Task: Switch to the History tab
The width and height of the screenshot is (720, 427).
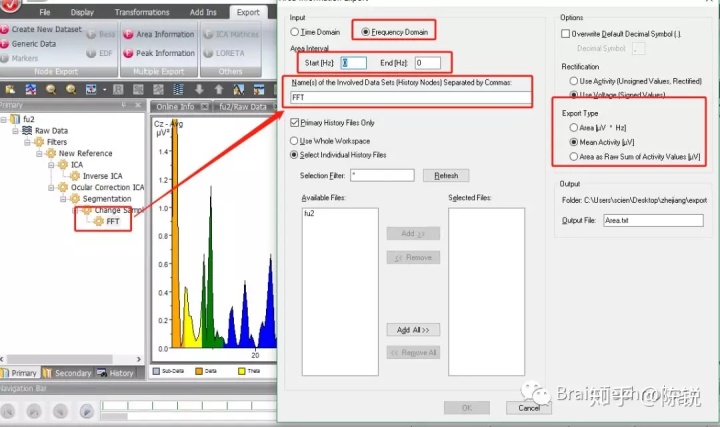Action: pyautogui.click(x=116, y=373)
